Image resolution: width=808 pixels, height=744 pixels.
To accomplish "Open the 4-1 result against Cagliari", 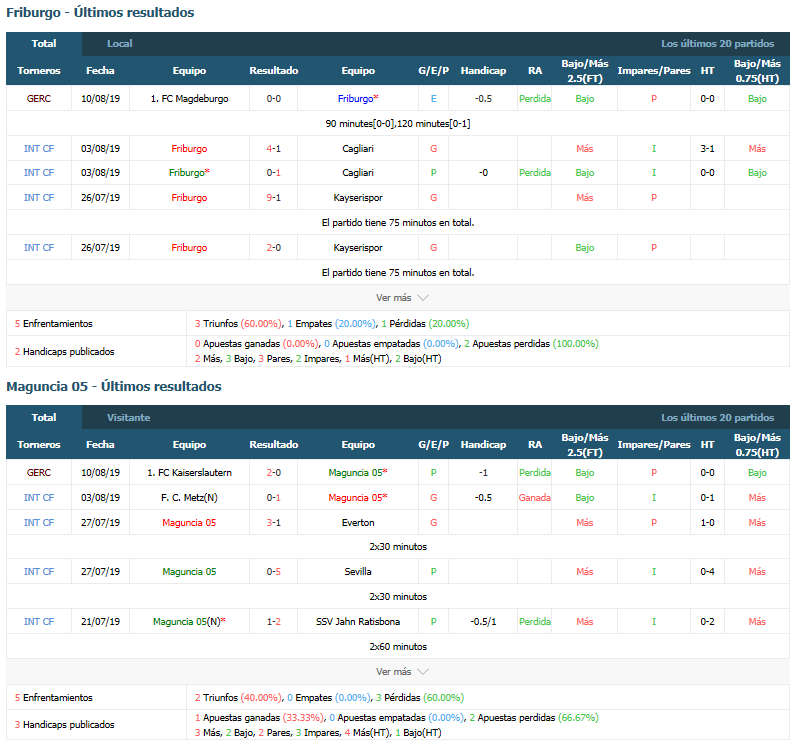I will [x=274, y=148].
